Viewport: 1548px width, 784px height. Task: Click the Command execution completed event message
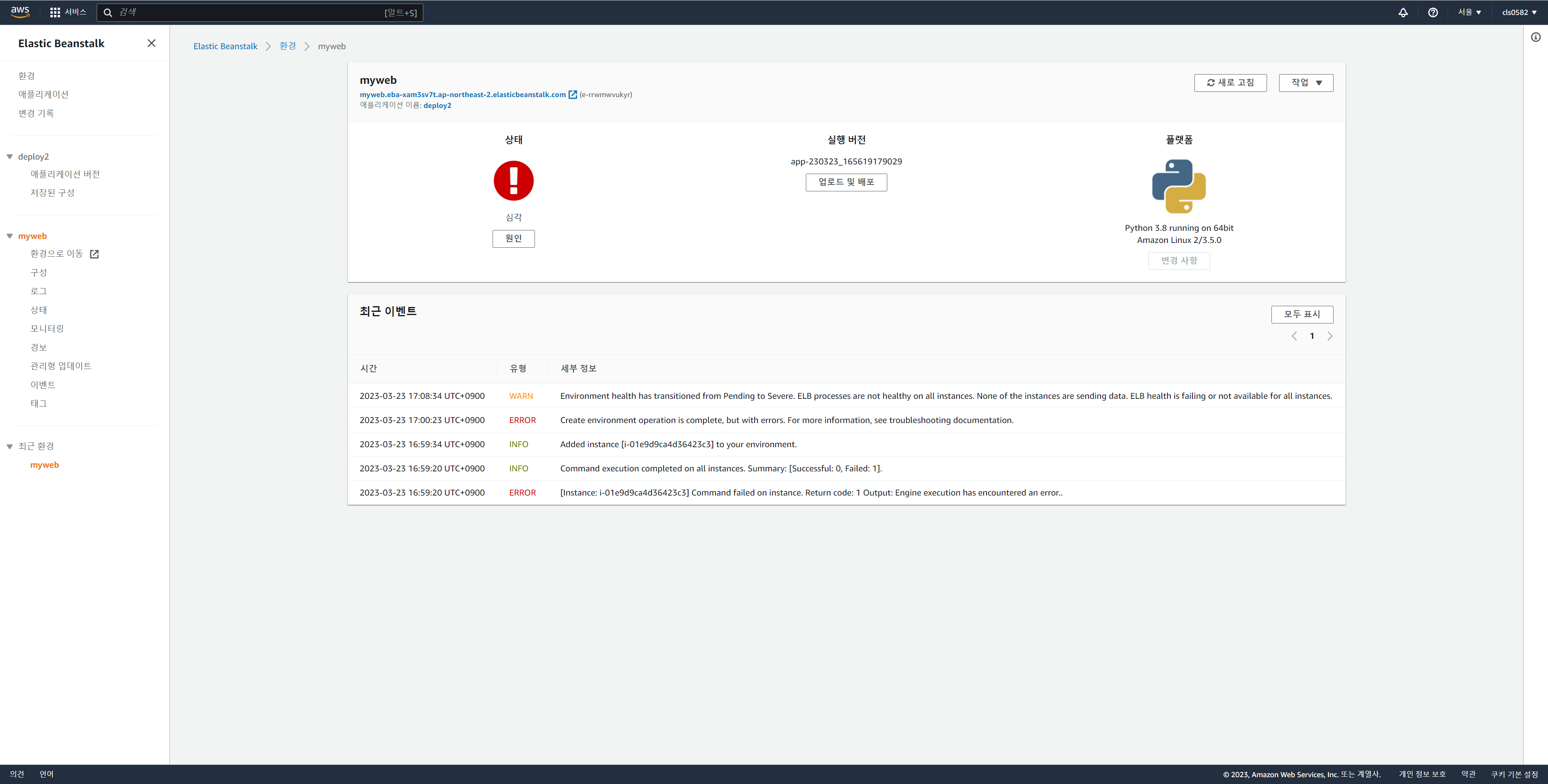(721, 469)
